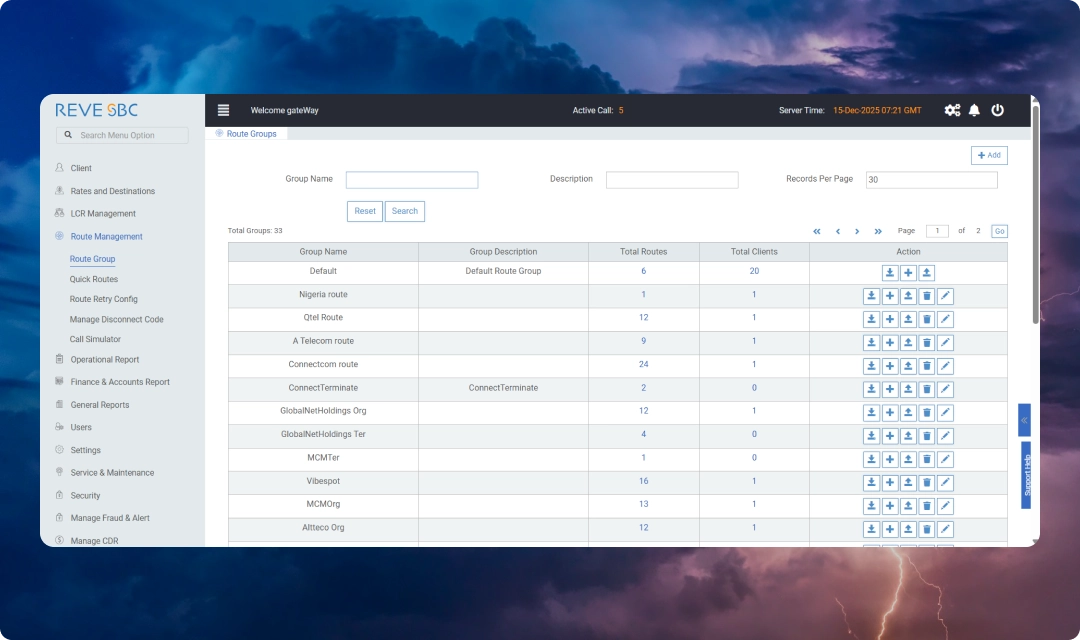Toggle the hamburger sidebar menu icon

[x=223, y=110]
